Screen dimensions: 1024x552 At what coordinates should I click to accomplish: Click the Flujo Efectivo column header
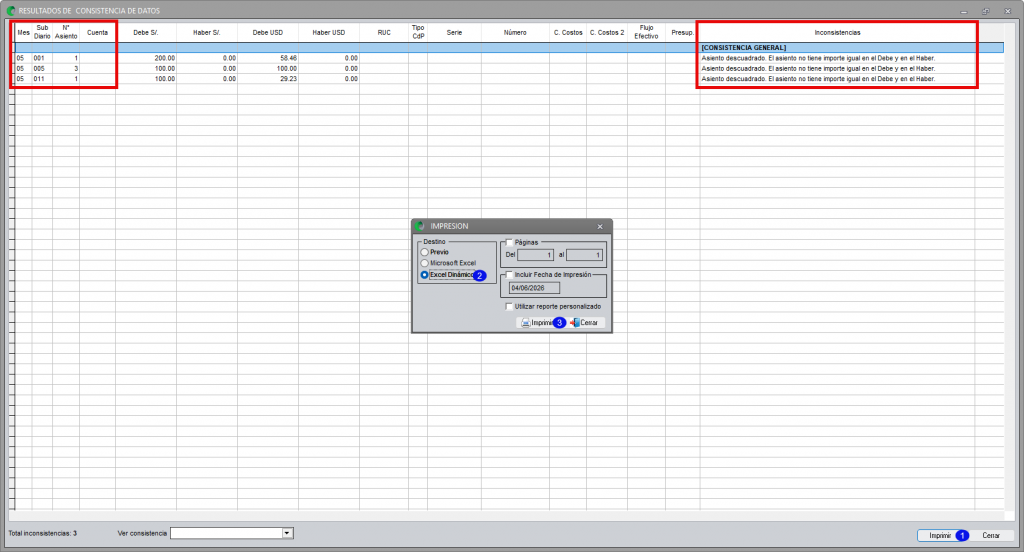click(647, 33)
